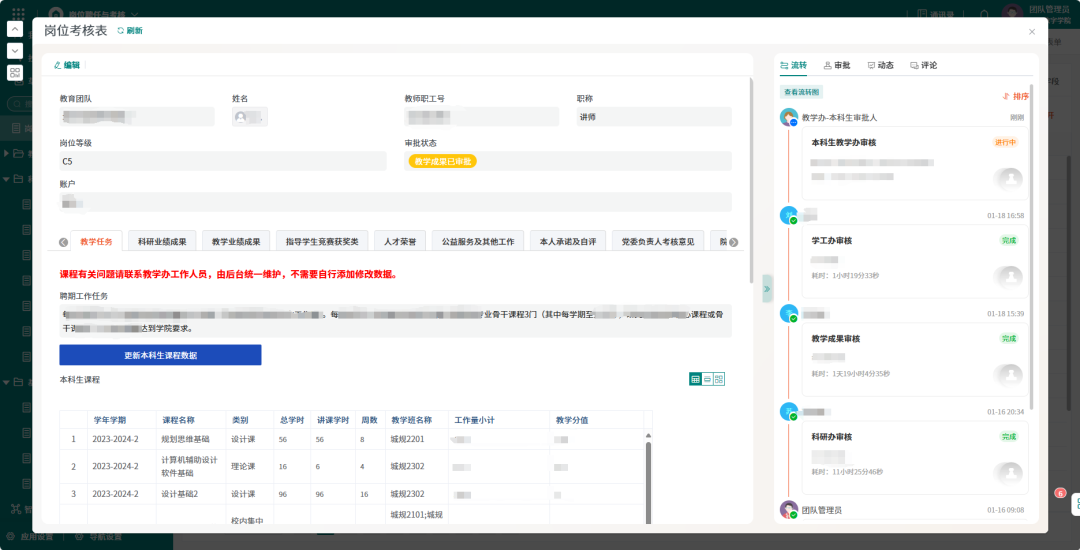Click avatar of 教学办-本科生审批人

point(789,117)
